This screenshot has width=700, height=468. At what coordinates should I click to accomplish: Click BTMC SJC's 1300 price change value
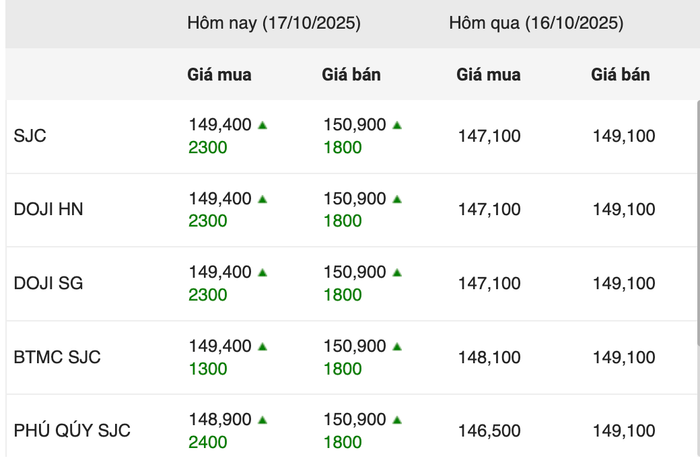[x=208, y=368]
